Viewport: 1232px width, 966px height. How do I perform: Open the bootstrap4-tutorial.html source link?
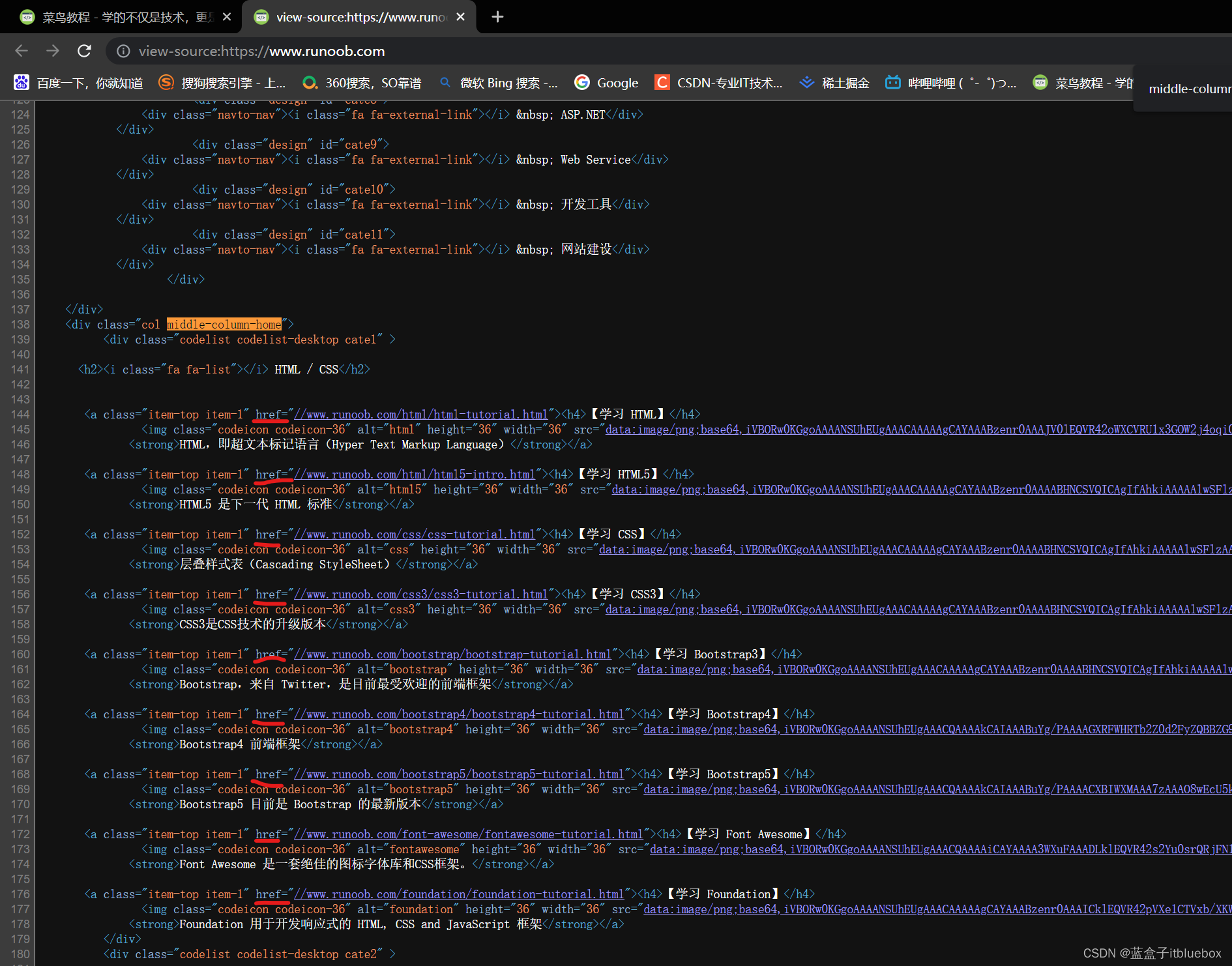point(460,714)
